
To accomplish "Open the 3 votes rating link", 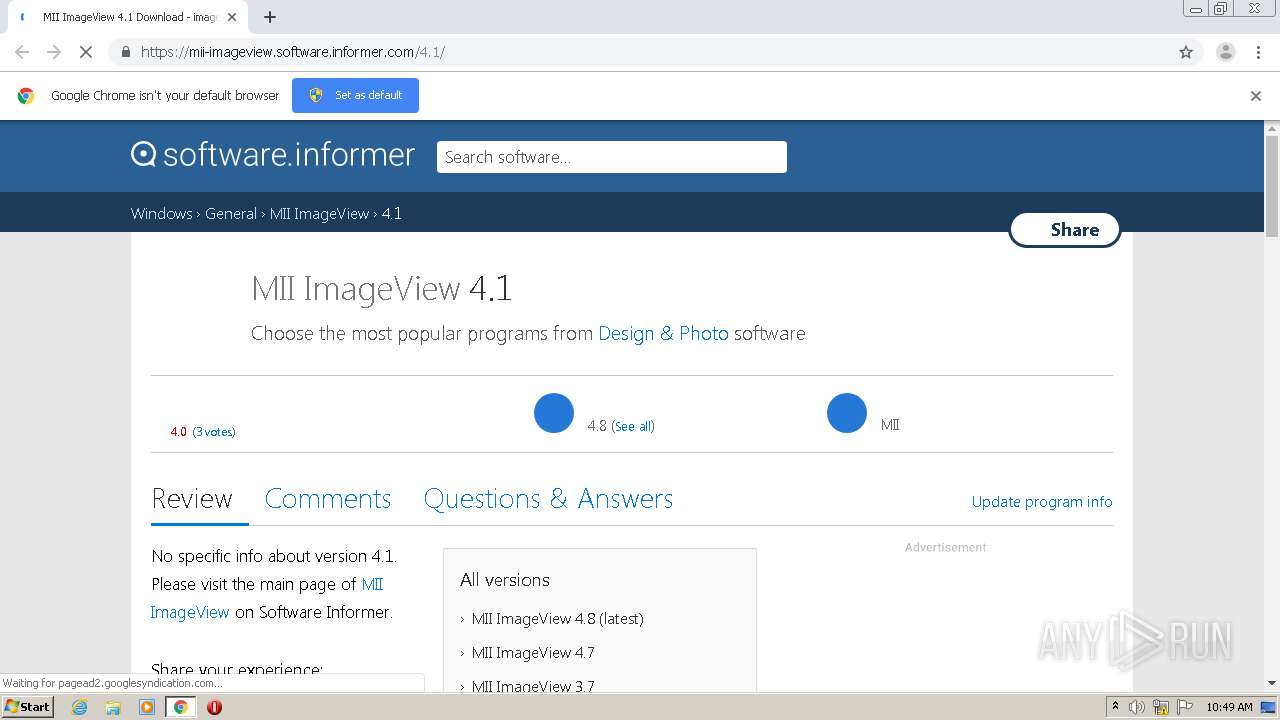I will (x=214, y=432).
